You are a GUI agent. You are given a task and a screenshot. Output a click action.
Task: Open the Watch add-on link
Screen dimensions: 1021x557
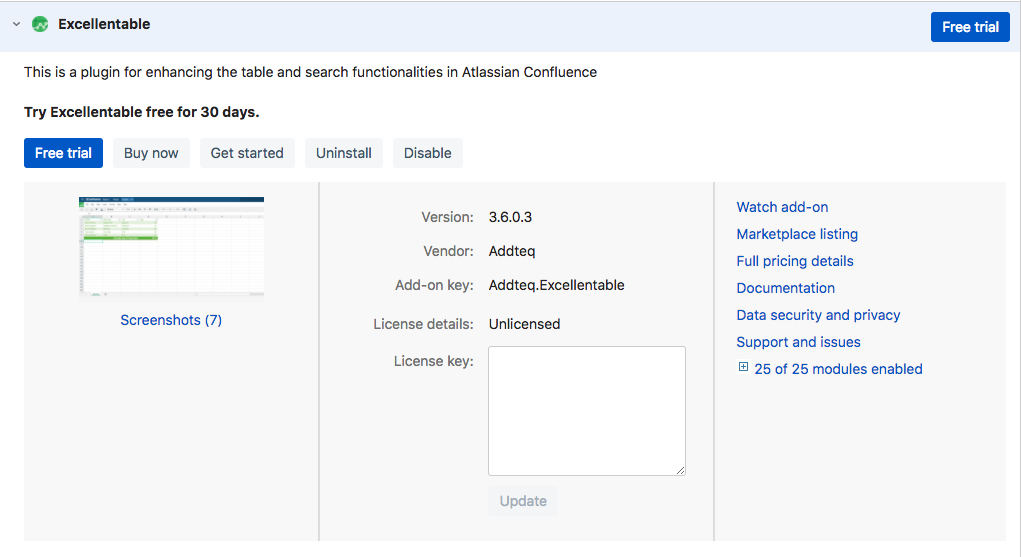coord(782,207)
